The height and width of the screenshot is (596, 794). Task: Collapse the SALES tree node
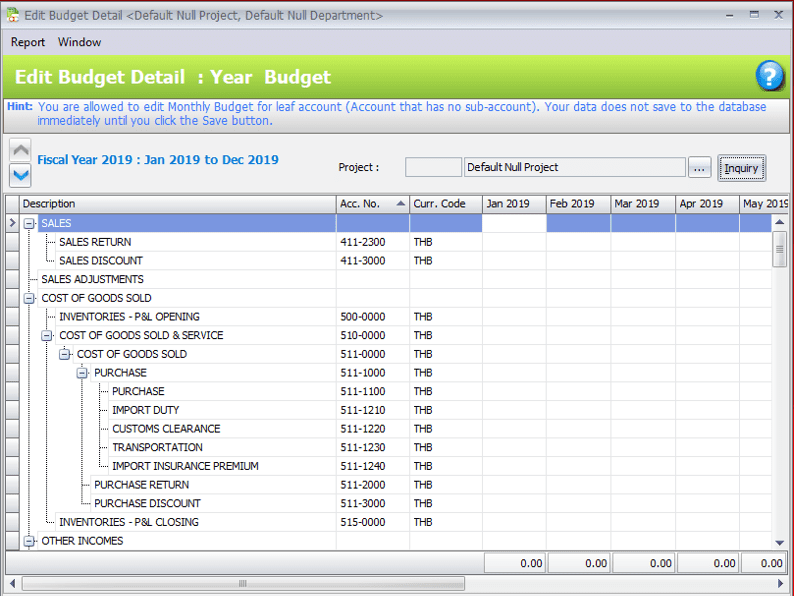[29, 223]
